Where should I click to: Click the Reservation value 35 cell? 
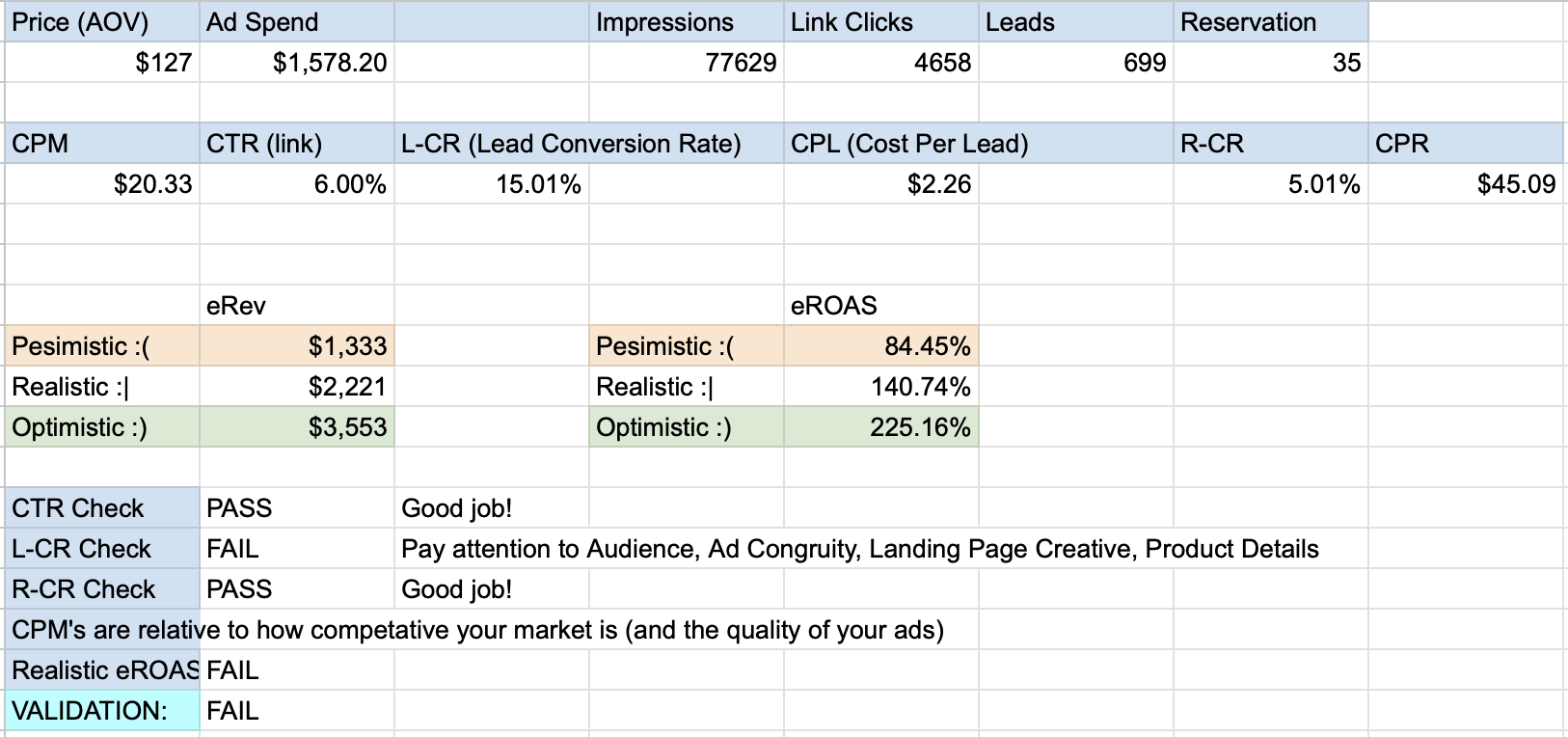point(1271,63)
